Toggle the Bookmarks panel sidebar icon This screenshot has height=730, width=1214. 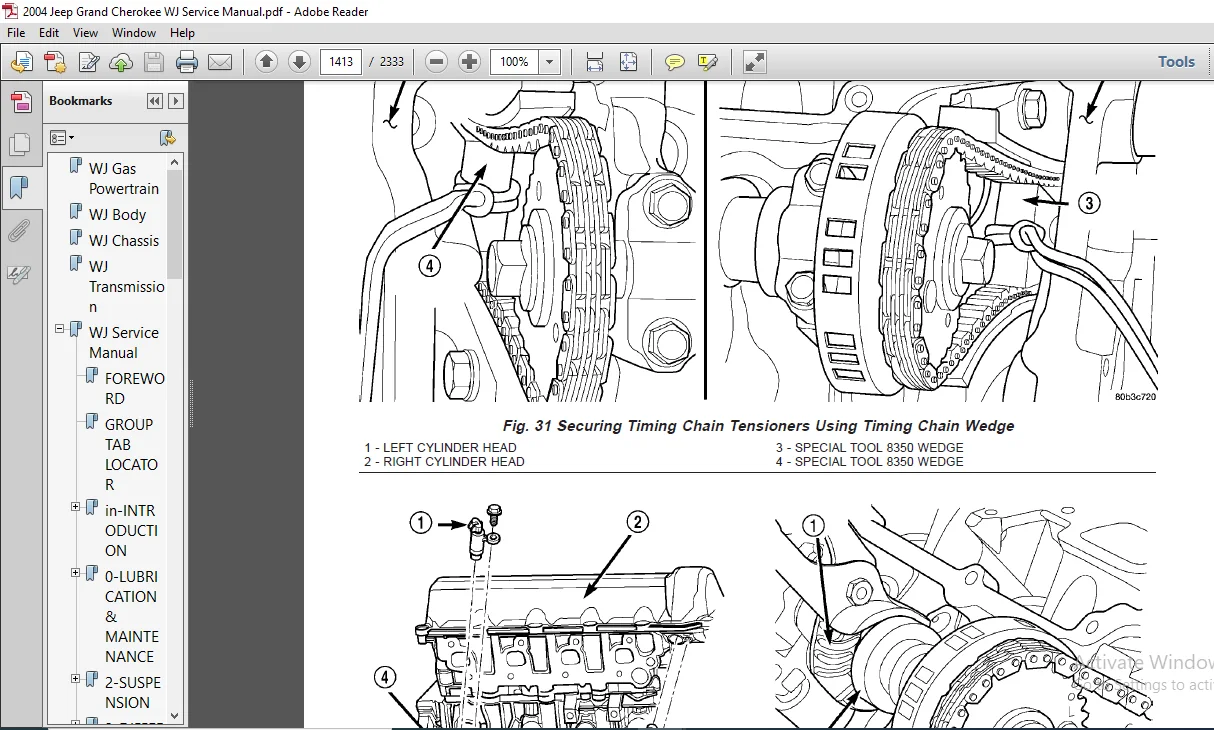(x=20, y=187)
